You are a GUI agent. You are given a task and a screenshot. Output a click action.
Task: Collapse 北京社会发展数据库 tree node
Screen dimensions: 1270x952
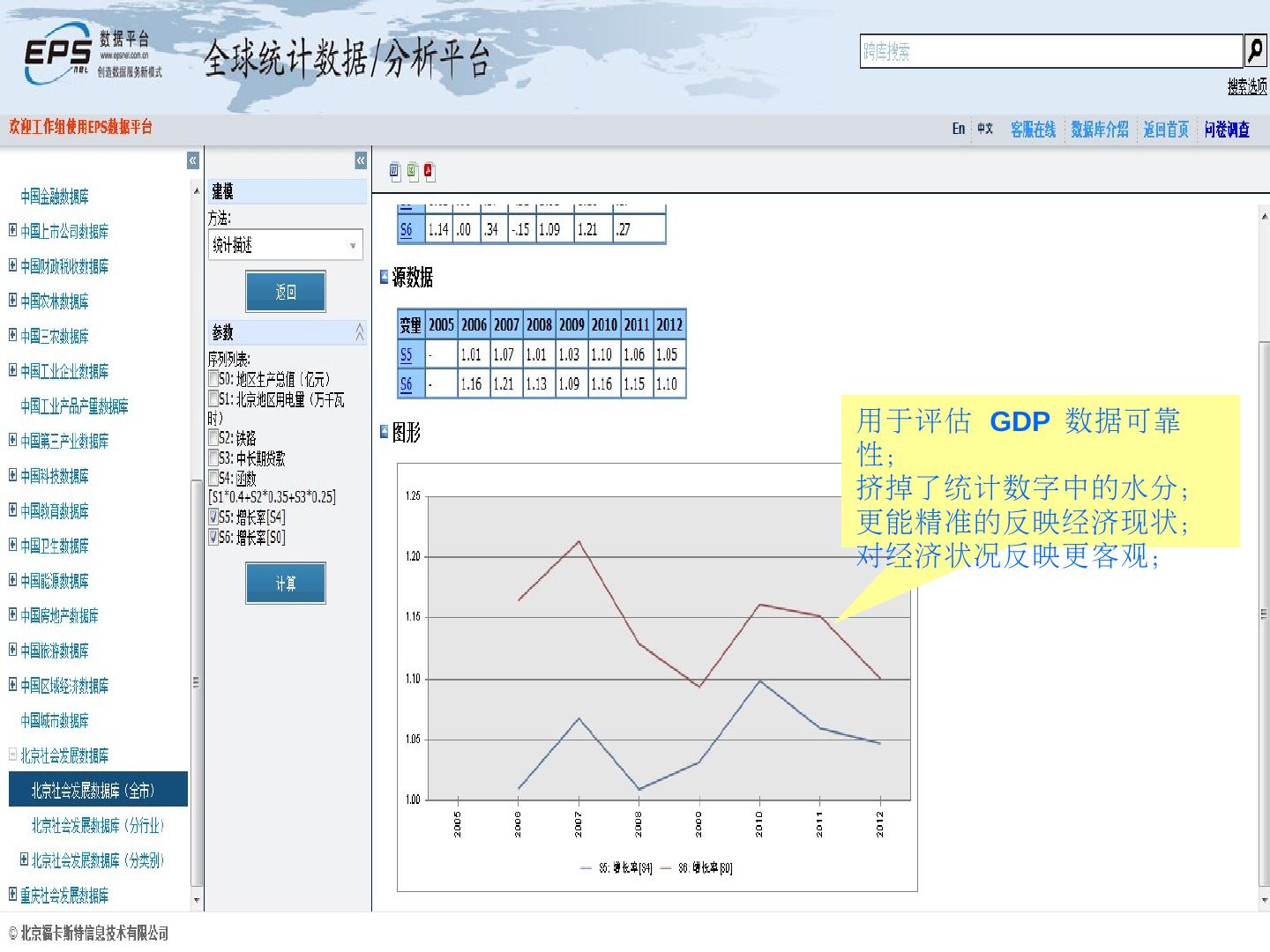pos(12,755)
